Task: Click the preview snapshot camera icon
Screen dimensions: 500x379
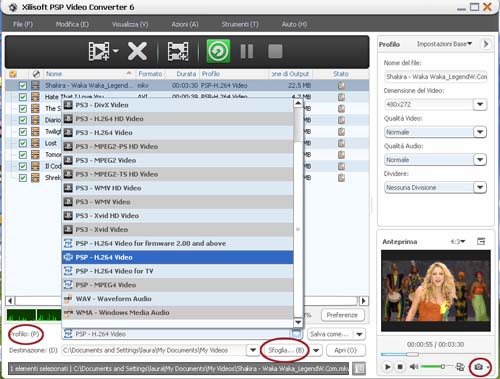Action: coord(478,367)
